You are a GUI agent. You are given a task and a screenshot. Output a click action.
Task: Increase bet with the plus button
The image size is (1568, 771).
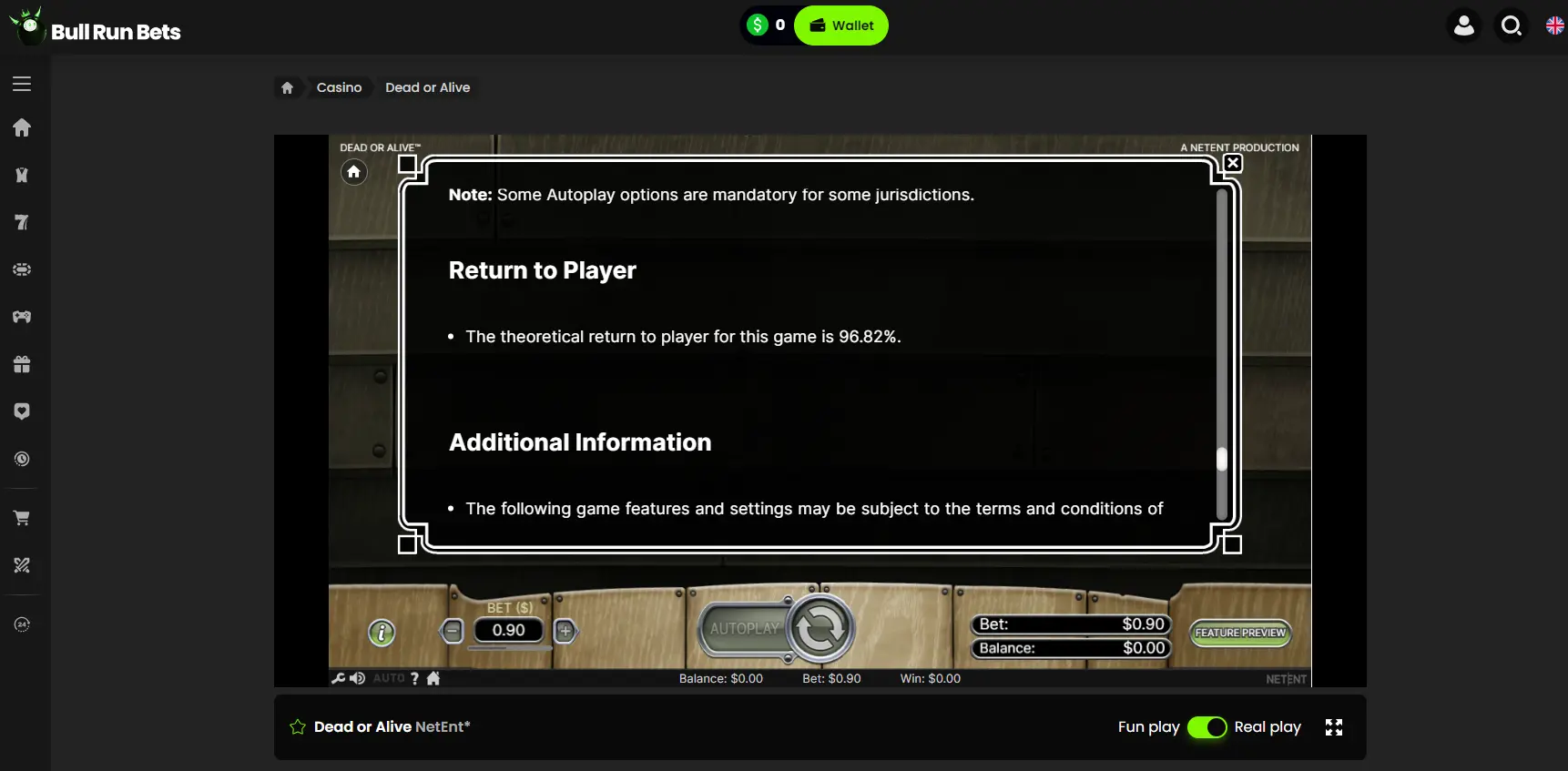pyautogui.click(x=565, y=630)
